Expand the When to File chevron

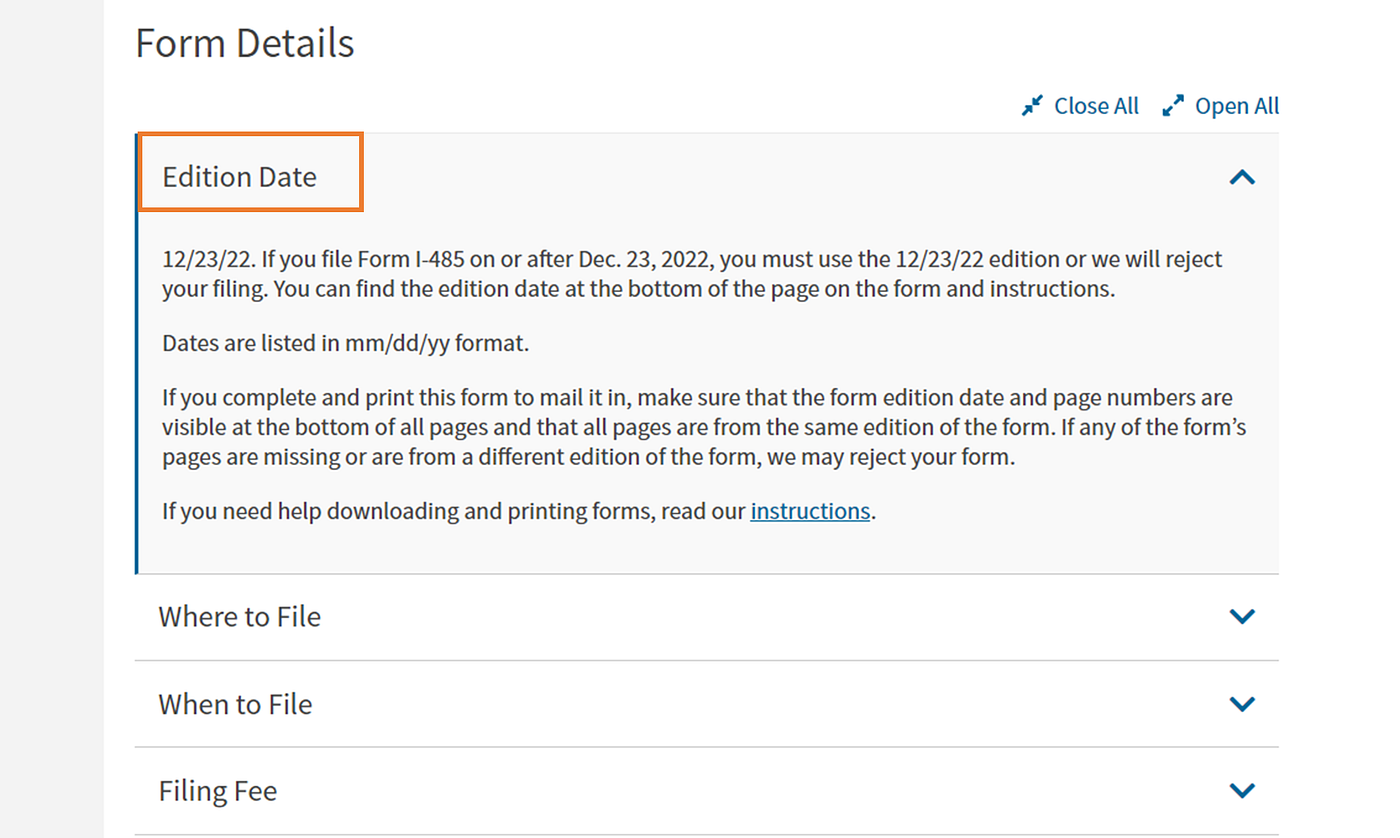pos(1242,704)
